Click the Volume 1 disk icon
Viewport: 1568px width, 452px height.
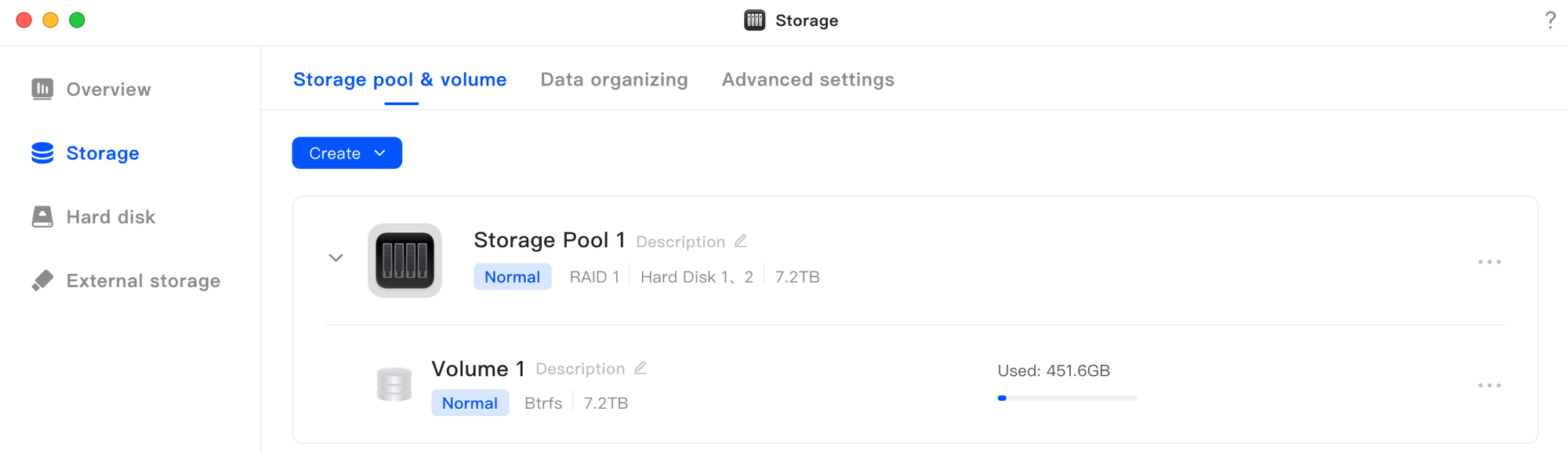coord(394,385)
